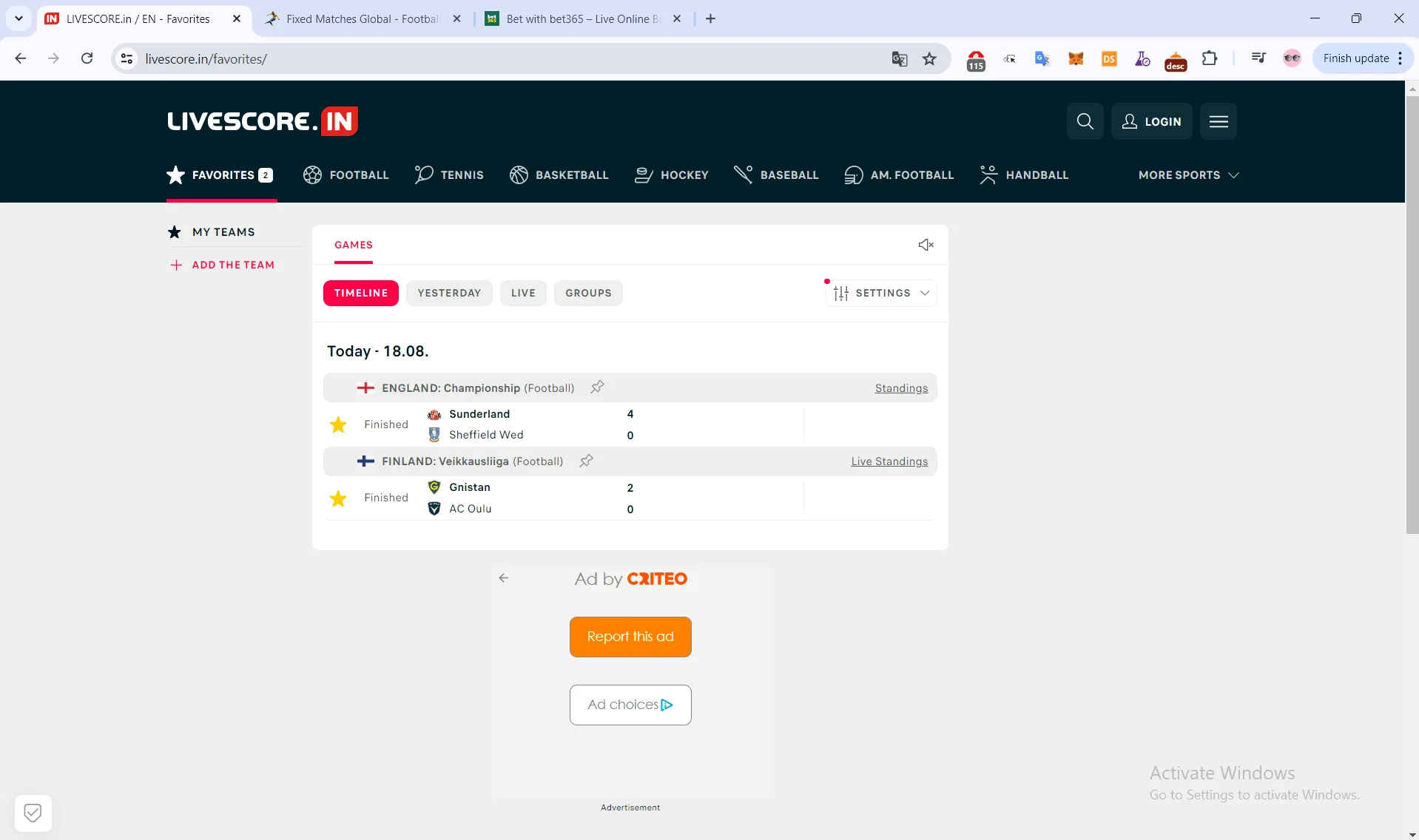Image resolution: width=1419 pixels, height=840 pixels.
Task: Open the orange DS extension
Action: click(1109, 58)
